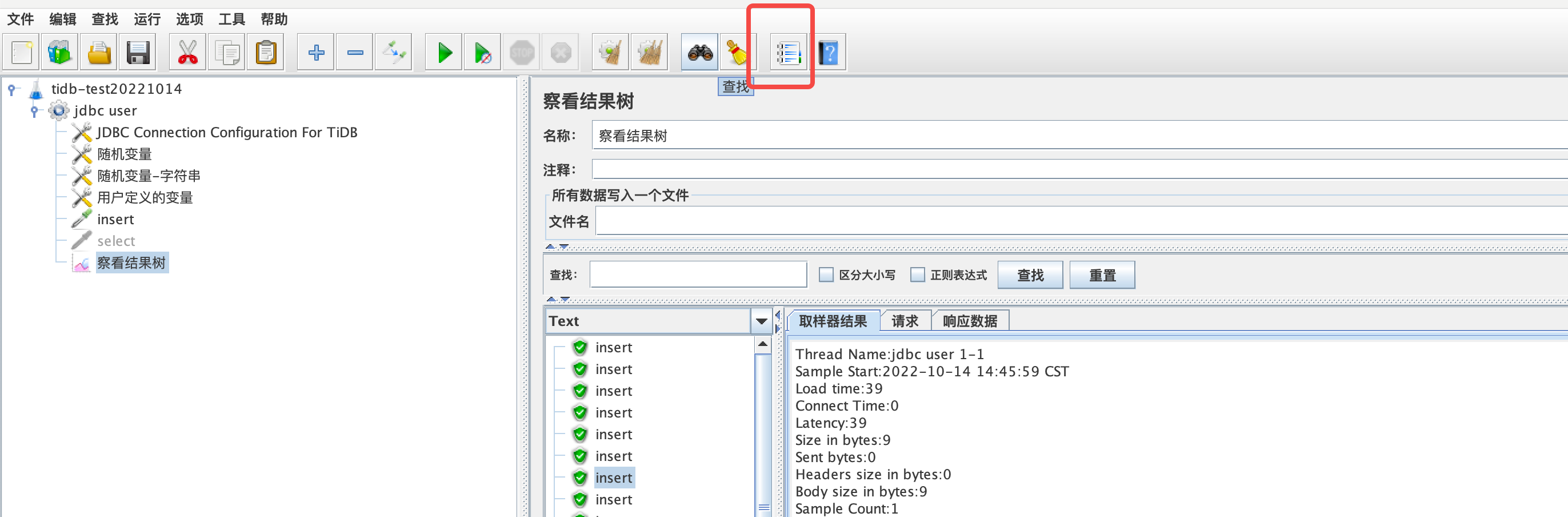Open the 帮助 menu
This screenshot has width=1568, height=517.
click(x=274, y=19)
